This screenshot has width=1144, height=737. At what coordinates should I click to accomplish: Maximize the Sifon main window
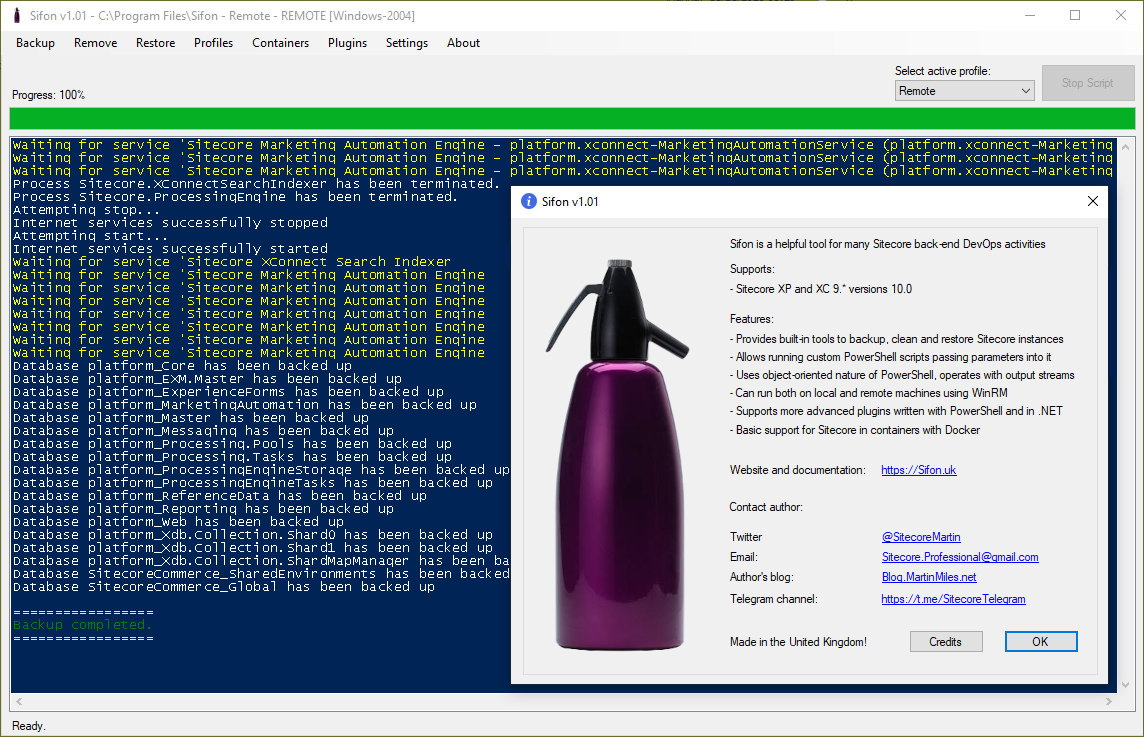click(x=1075, y=15)
